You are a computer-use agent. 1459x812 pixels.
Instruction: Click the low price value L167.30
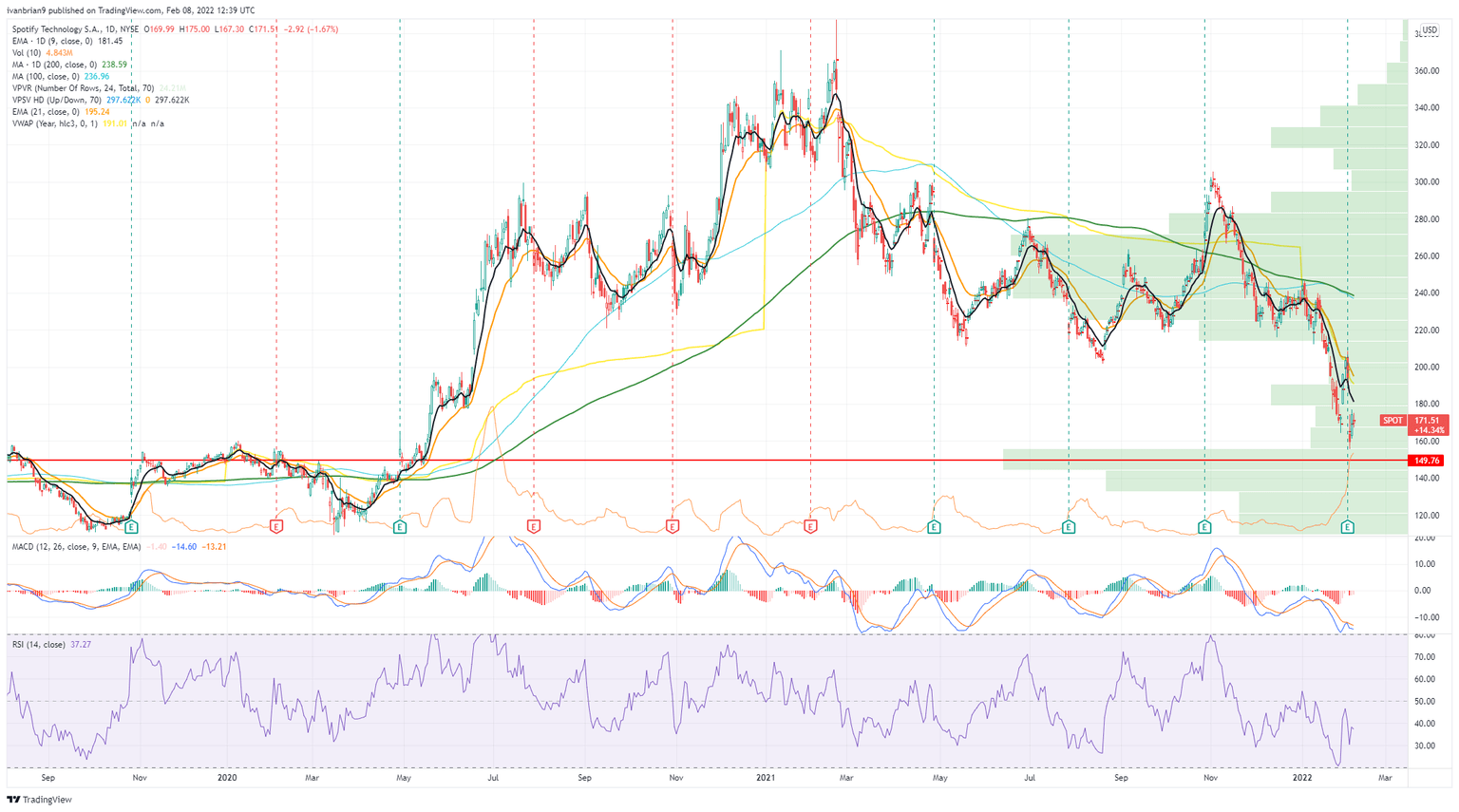pos(231,29)
